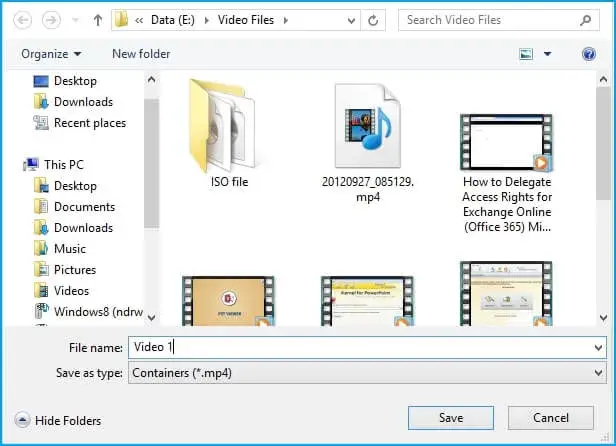Click the ISO file label text
616x446 pixels.
[229, 182]
